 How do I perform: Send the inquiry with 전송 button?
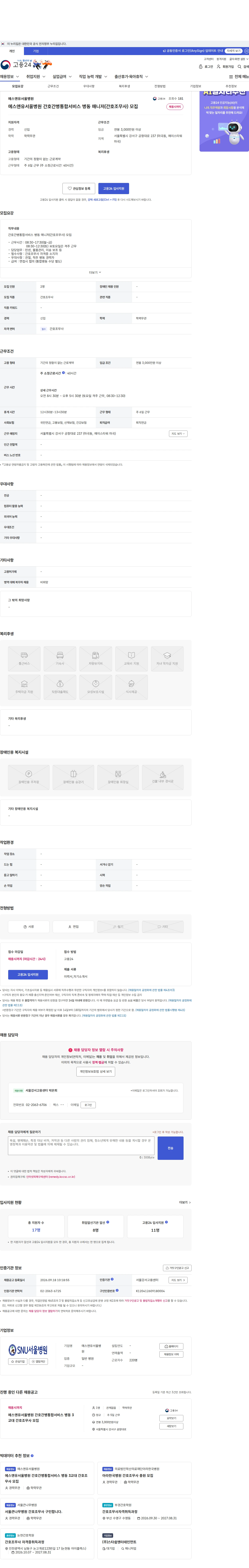pyautogui.click(x=170, y=1148)
